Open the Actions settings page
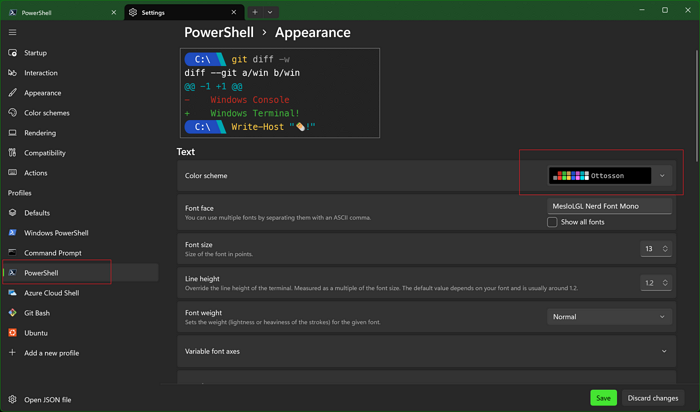Screen dimensions: 700x412 [x=80, y=172]
